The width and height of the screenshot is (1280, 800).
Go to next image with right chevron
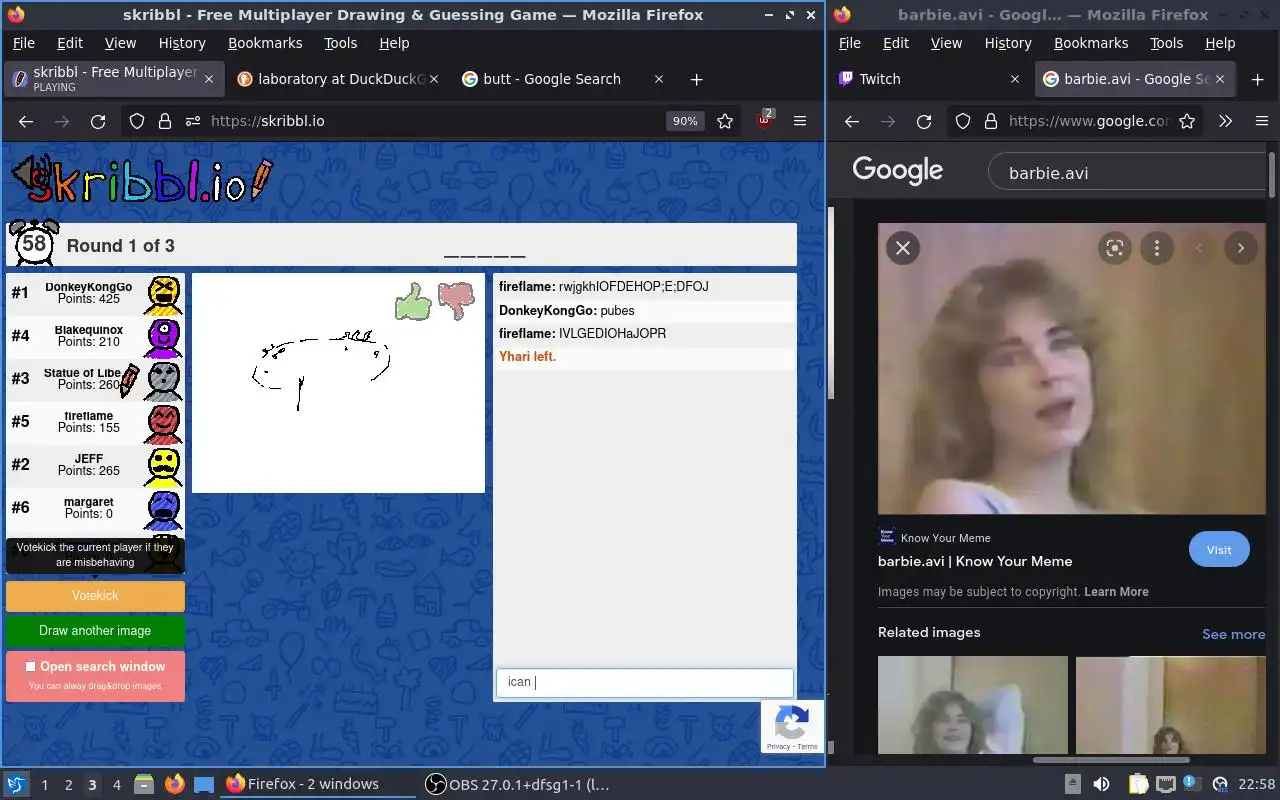point(1241,248)
